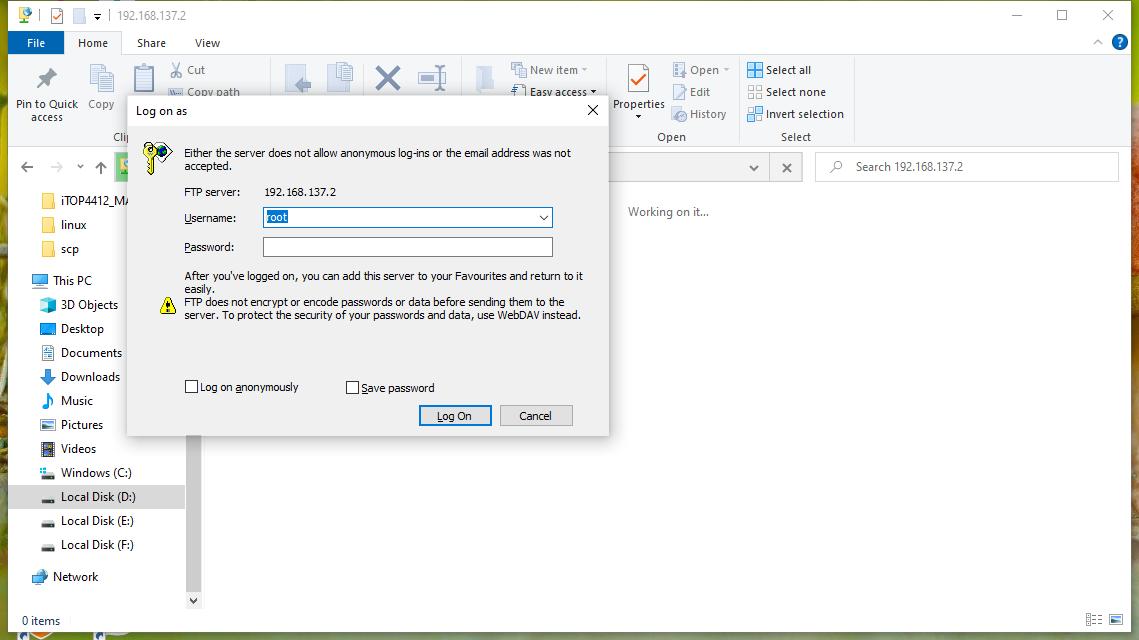Switch to the View tab
Viewport: 1139px width, 640px height.
207,43
